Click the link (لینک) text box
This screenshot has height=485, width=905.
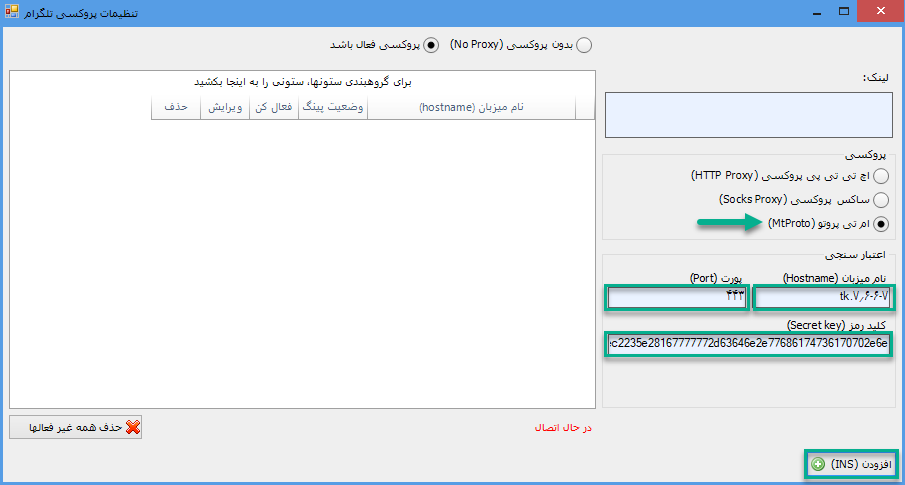(x=747, y=115)
